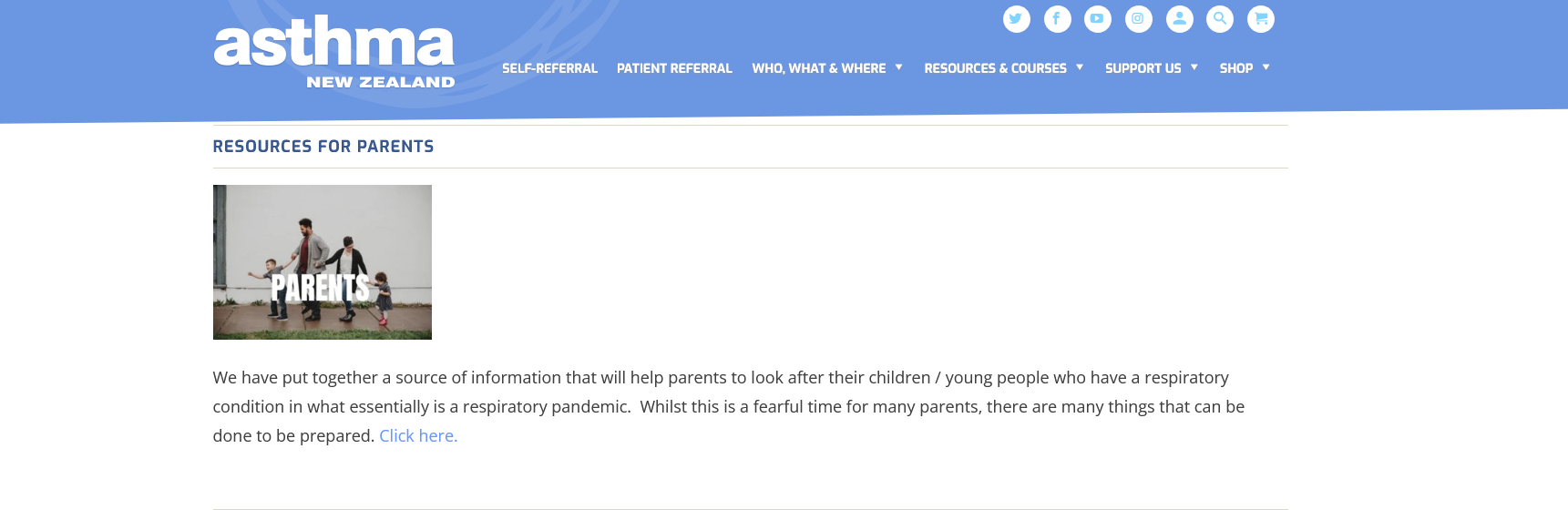Click the search magnifier icon
This screenshot has width=1568, height=510.
1220,19
